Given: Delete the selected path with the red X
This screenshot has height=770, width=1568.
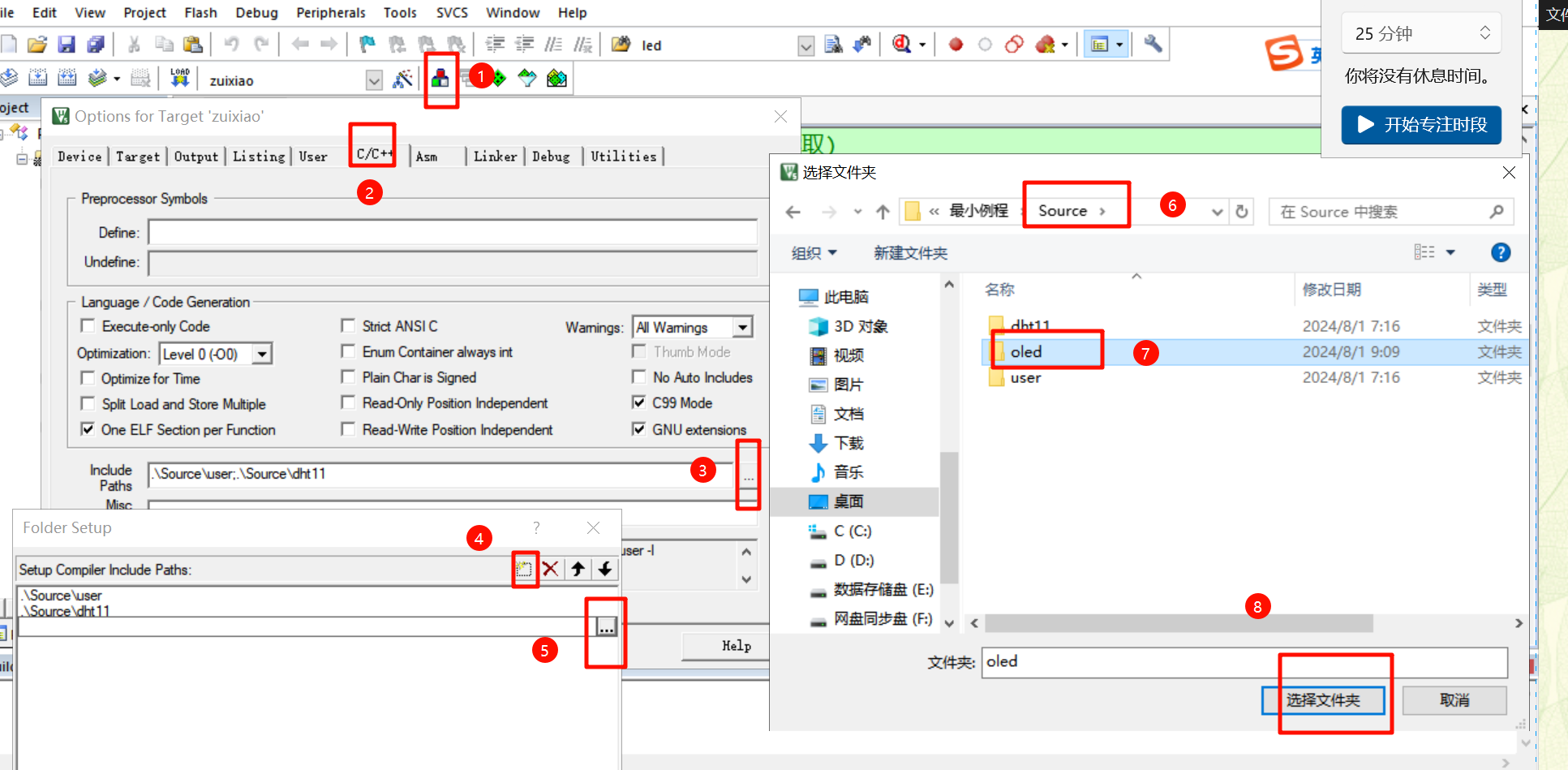Looking at the screenshot, I should coord(551,569).
